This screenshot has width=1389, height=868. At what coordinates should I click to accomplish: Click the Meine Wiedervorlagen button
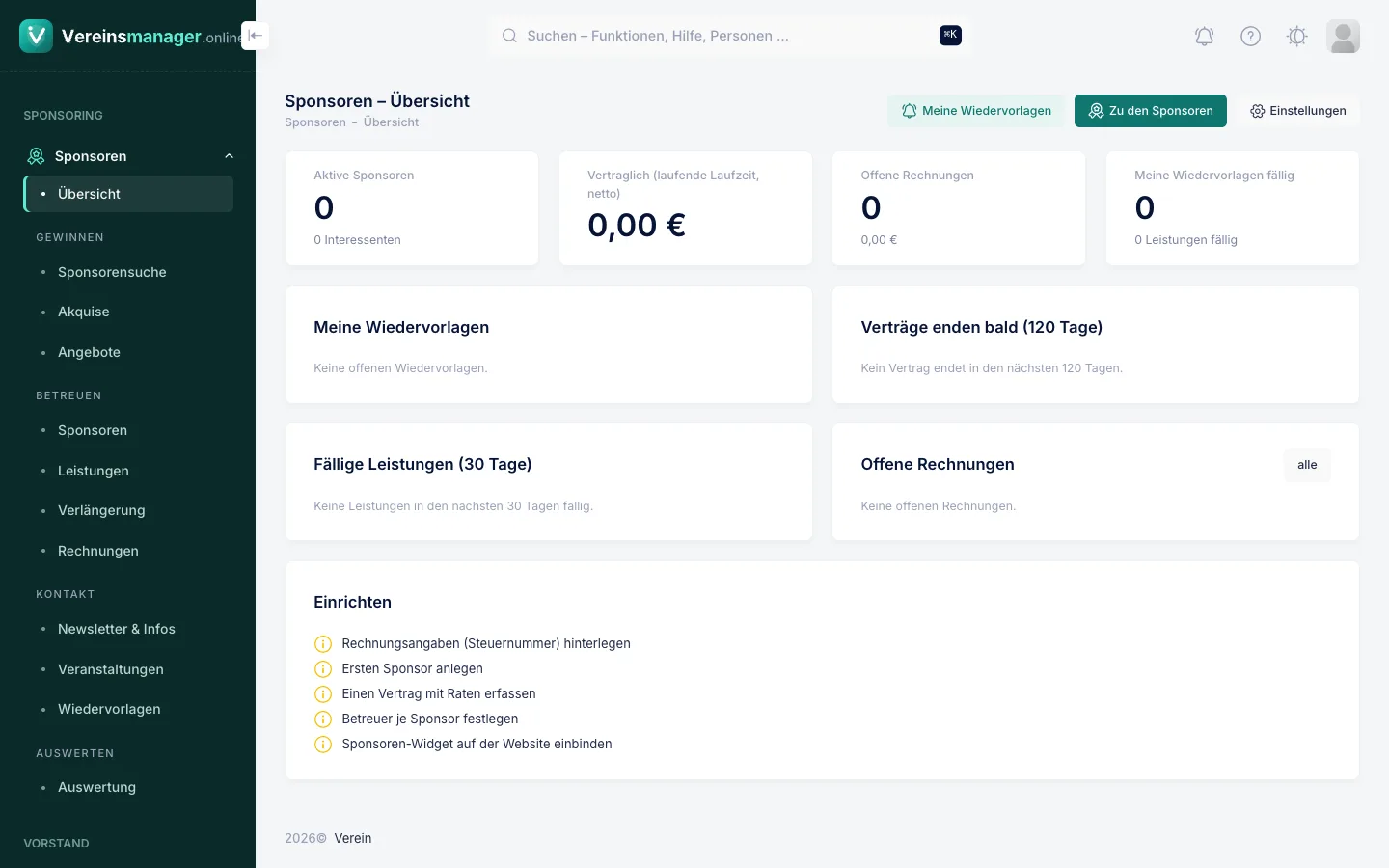976,111
